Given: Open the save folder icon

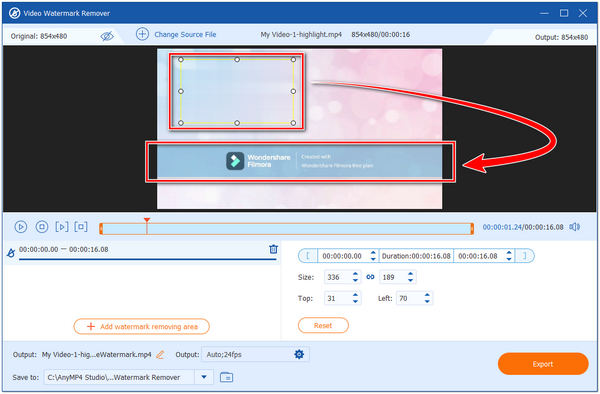Looking at the screenshot, I should tap(227, 377).
